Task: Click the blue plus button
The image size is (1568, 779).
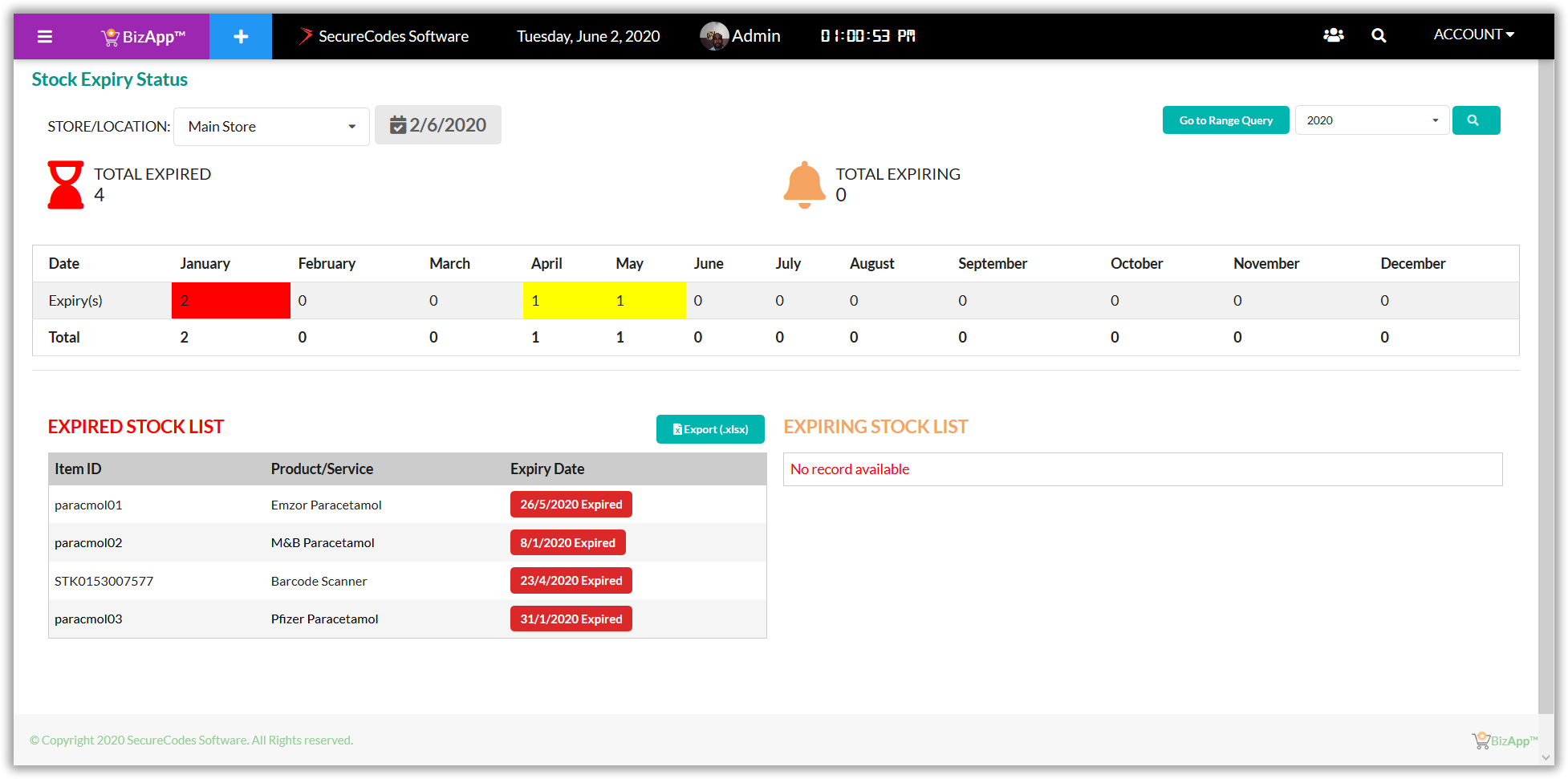Action: coord(241,36)
